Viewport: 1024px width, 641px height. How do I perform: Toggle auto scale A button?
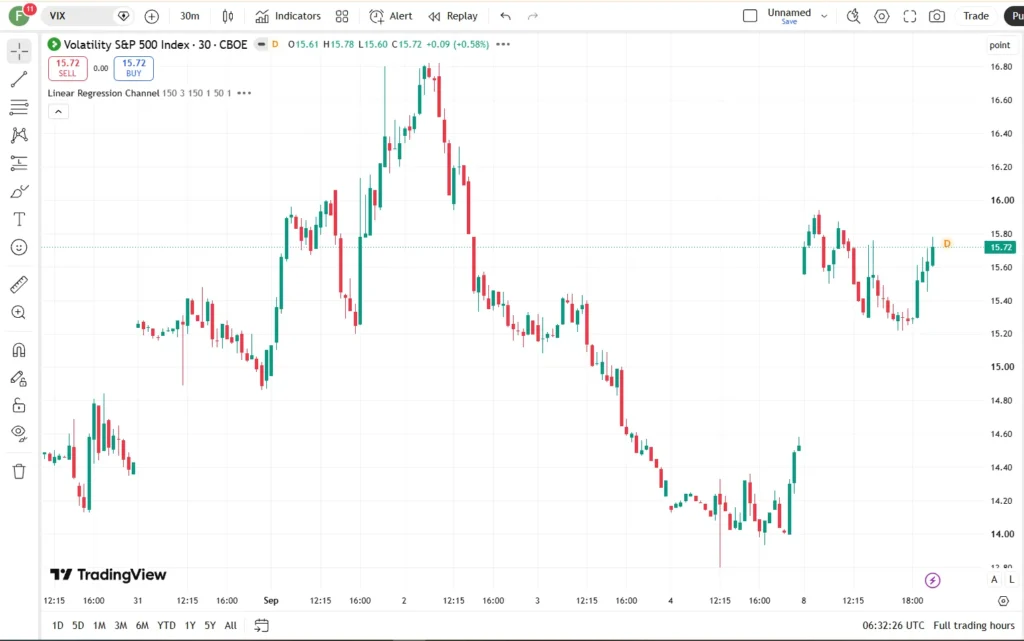coord(995,580)
